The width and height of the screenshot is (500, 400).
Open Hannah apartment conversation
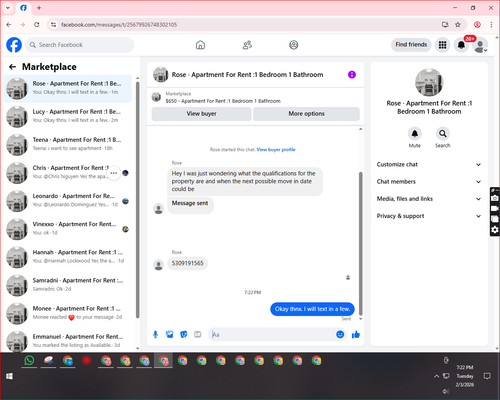[x=68, y=257]
